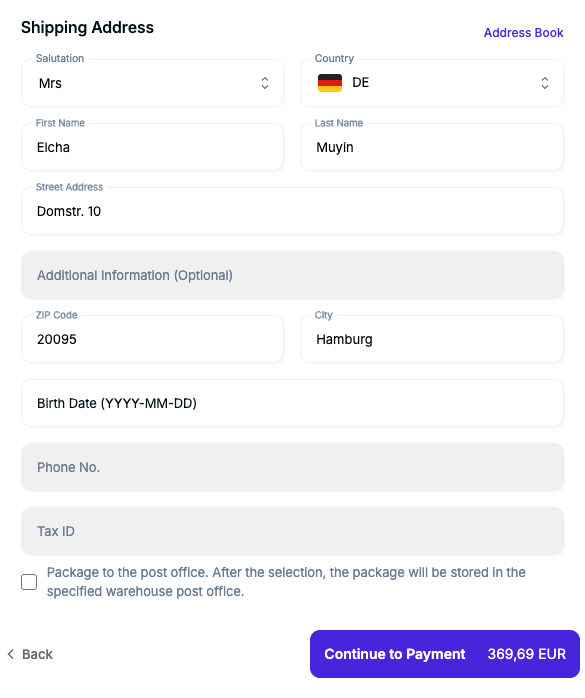Click the German flag icon
This screenshot has height=698, width=585.
[329, 83]
